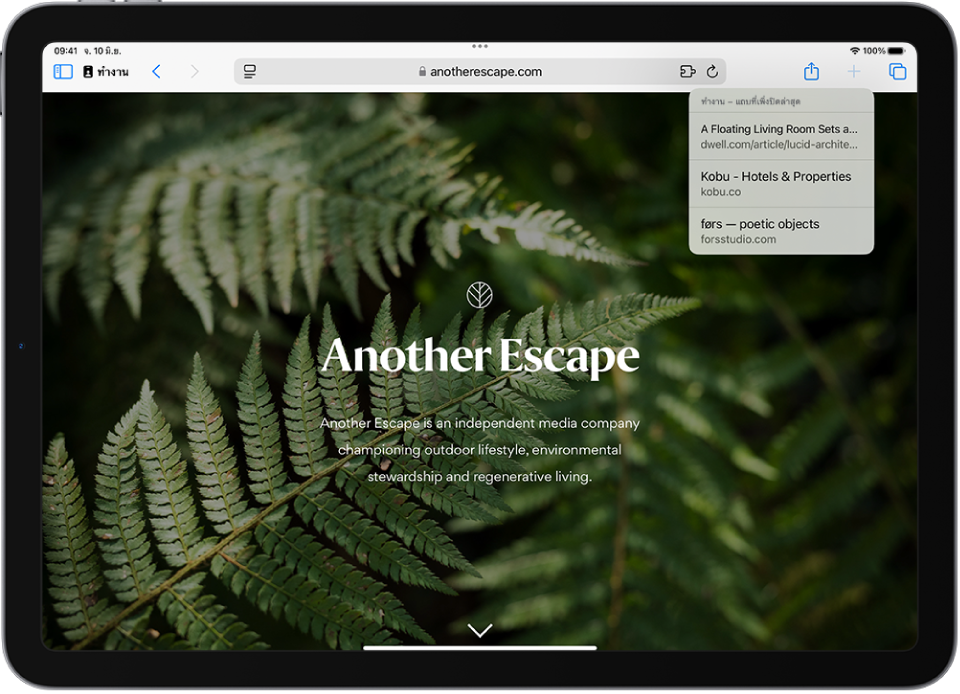Tap the Another Escape leaf logo
Viewport: 960px width, 694px height.
click(x=479, y=295)
